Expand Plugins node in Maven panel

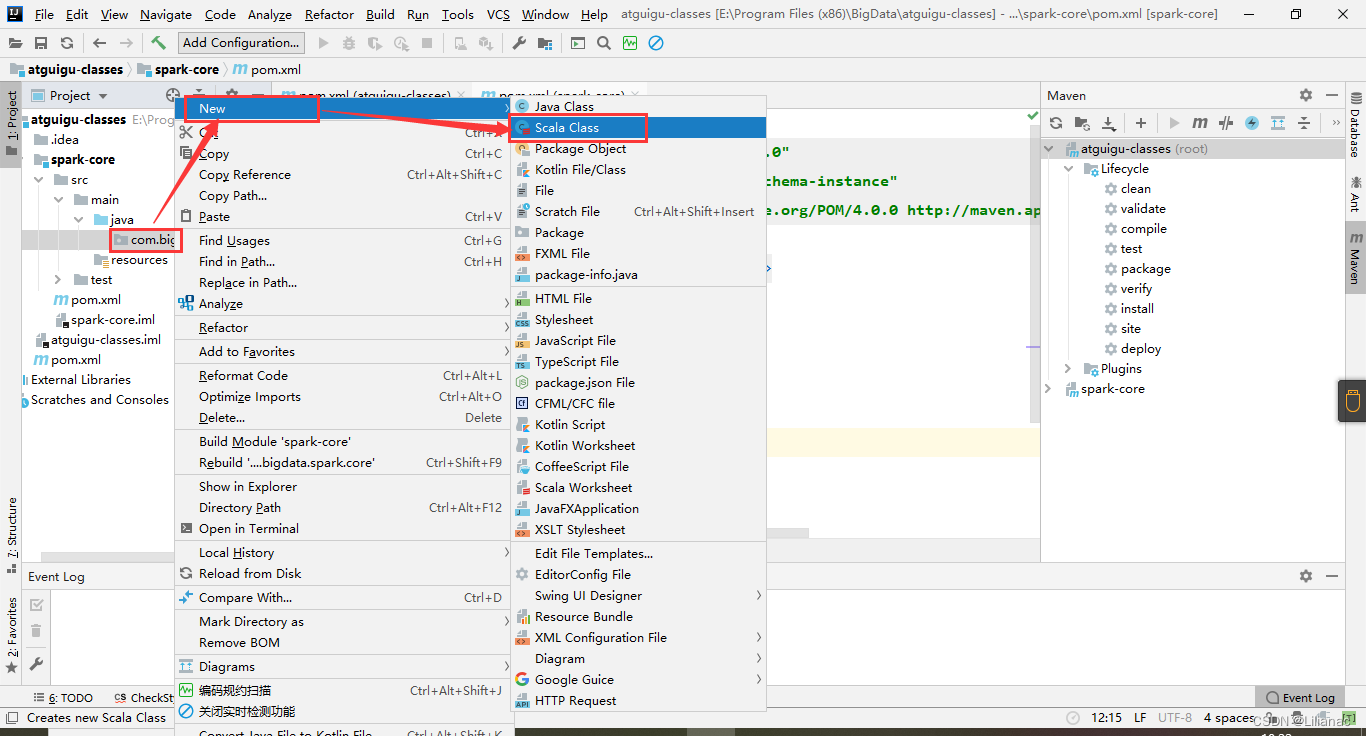pos(1069,369)
